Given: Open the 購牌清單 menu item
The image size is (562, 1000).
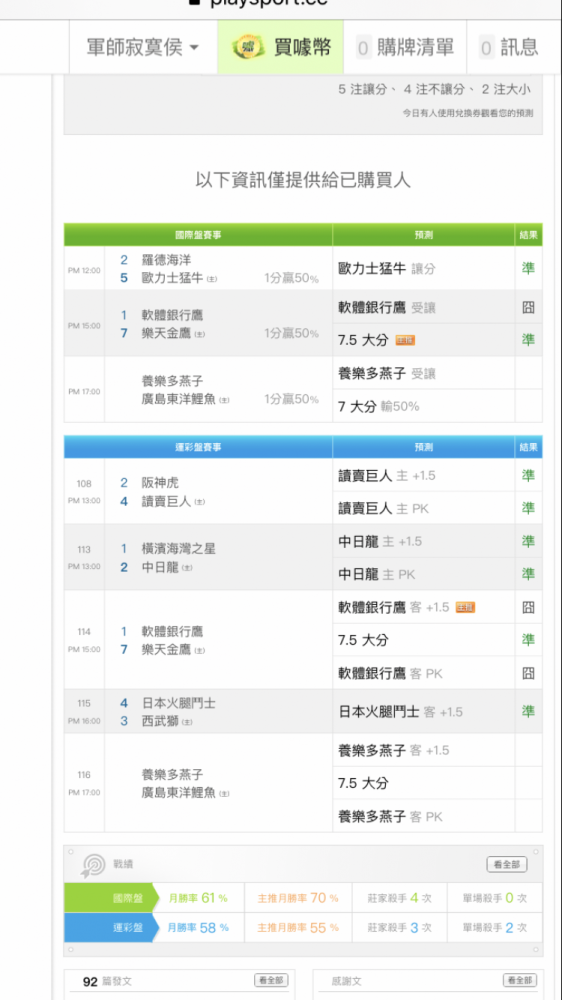Looking at the screenshot, I should tap(405, 47).
